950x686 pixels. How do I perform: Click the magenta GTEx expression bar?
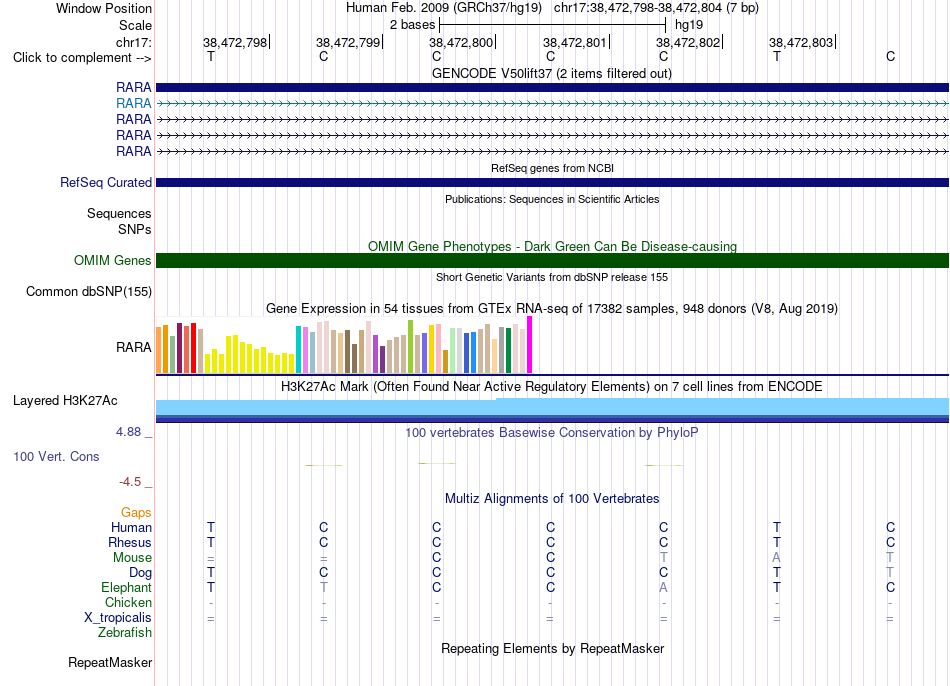point(530,344)
